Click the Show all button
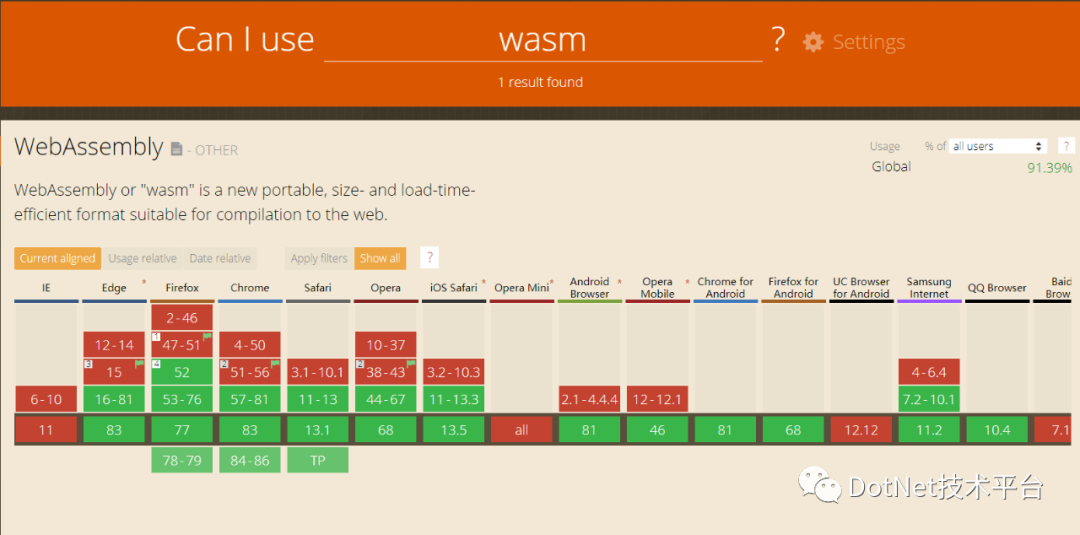This screenshot has width=1080, height=535. (380, 258)
